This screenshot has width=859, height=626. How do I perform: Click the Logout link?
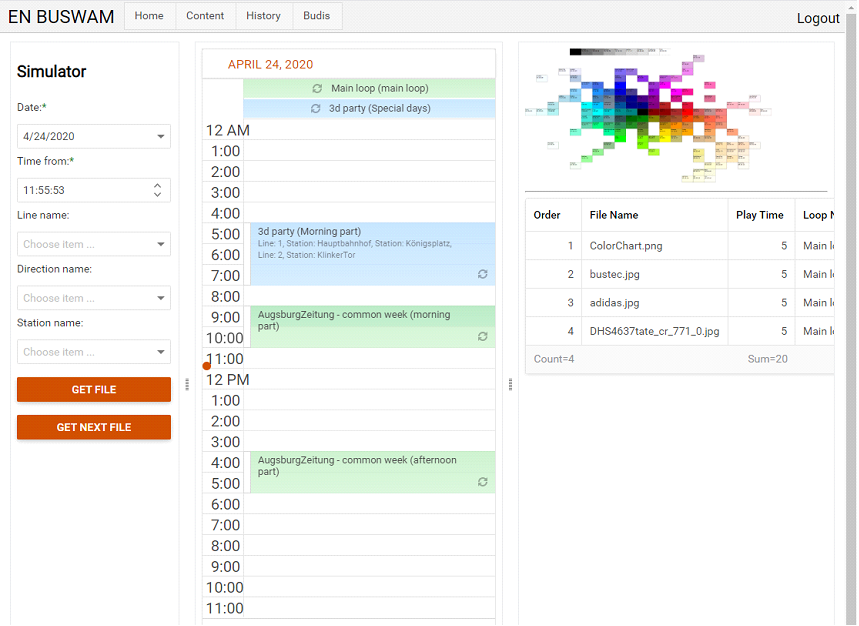818,18
